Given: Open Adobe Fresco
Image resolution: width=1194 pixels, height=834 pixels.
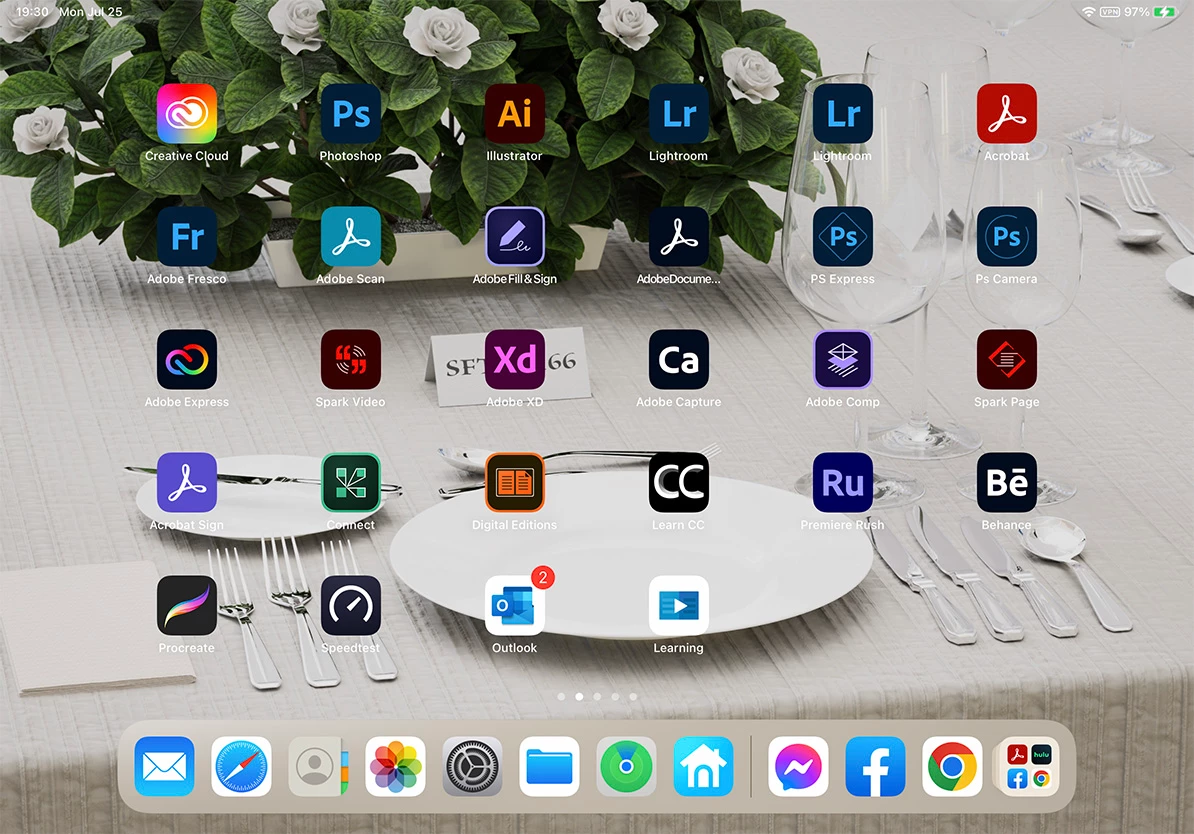Looking at the screenshot, I should 187,237.
